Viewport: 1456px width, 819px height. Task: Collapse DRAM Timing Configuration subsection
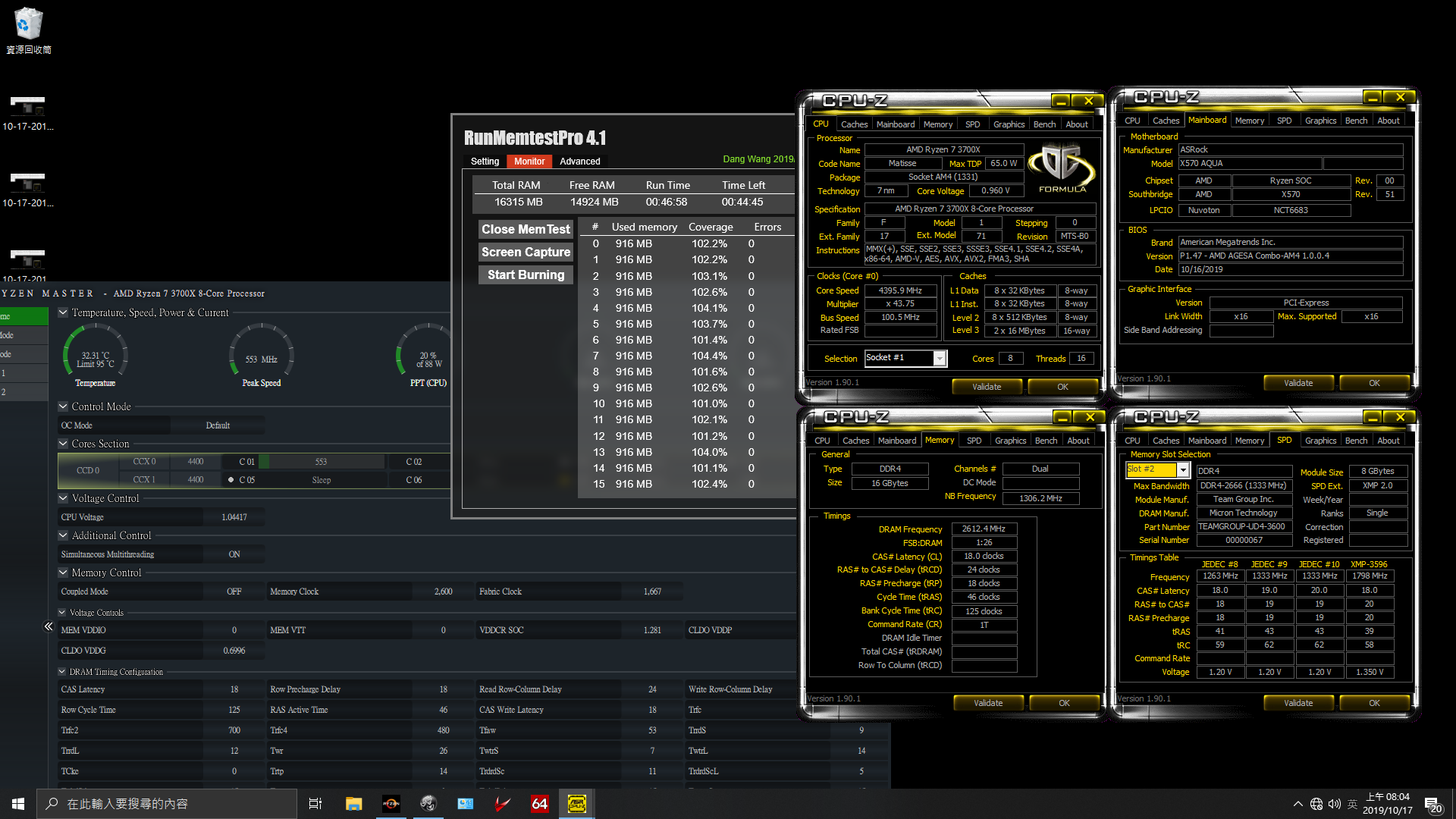pos(62,672)
